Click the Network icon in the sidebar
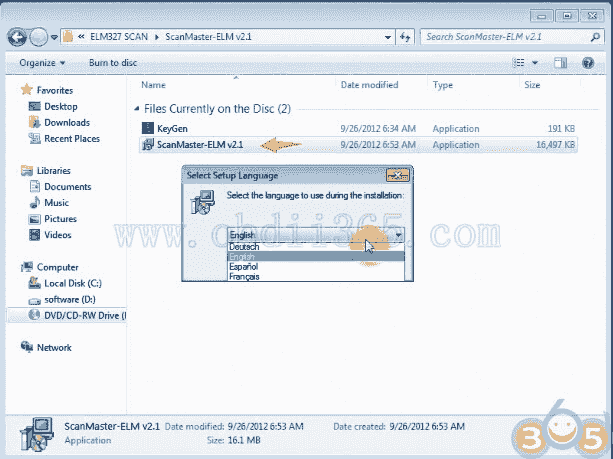Viewport: 613px width, 459px height. click(x=27, y=346)
